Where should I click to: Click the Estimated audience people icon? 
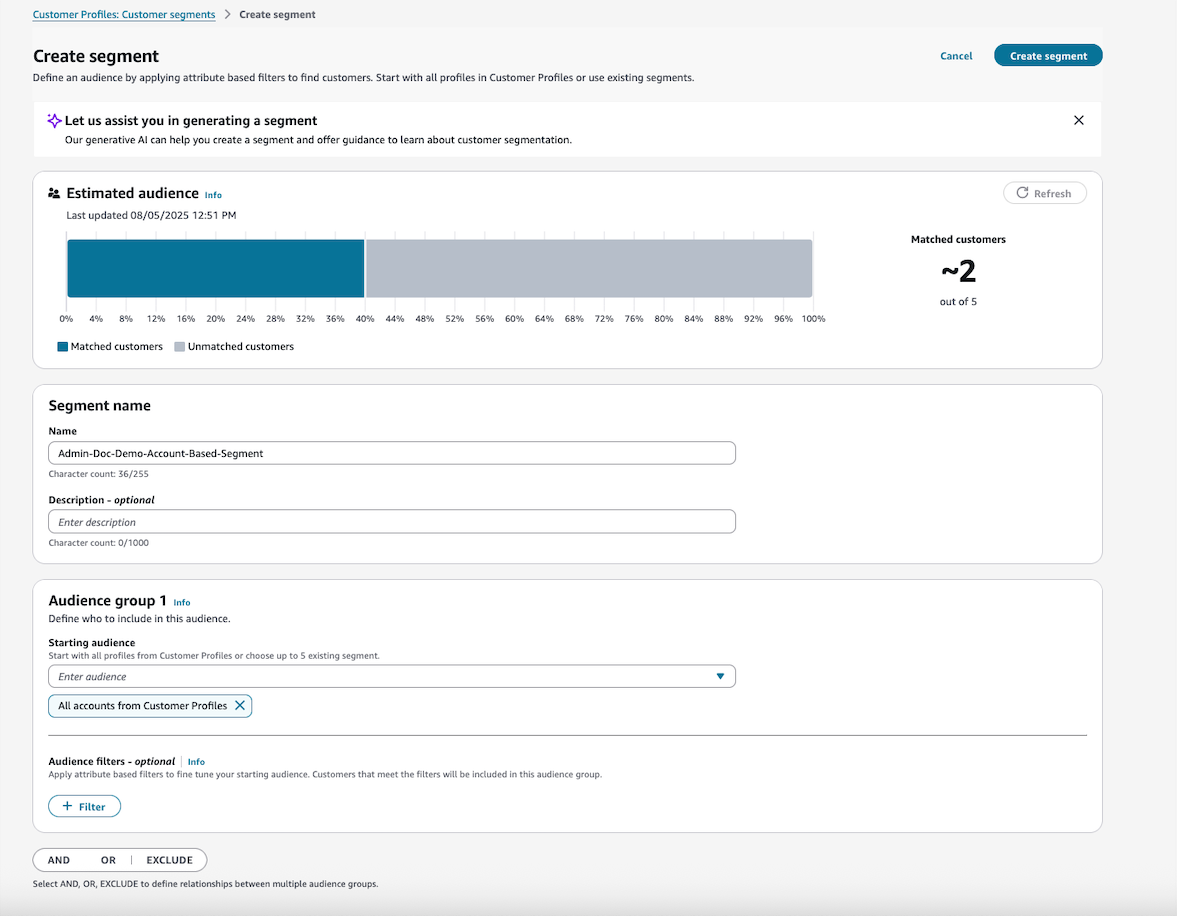53,192
